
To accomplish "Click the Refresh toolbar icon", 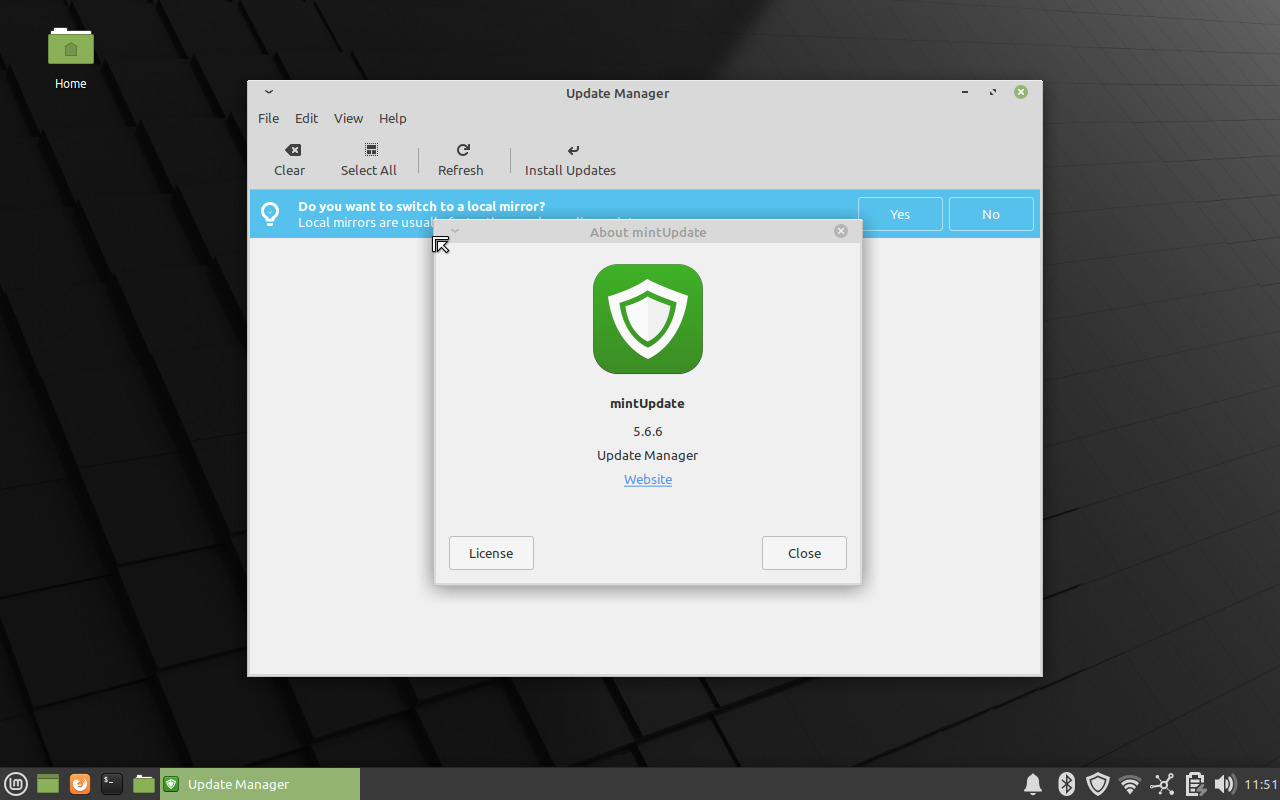I will click(x=463, y=150).
